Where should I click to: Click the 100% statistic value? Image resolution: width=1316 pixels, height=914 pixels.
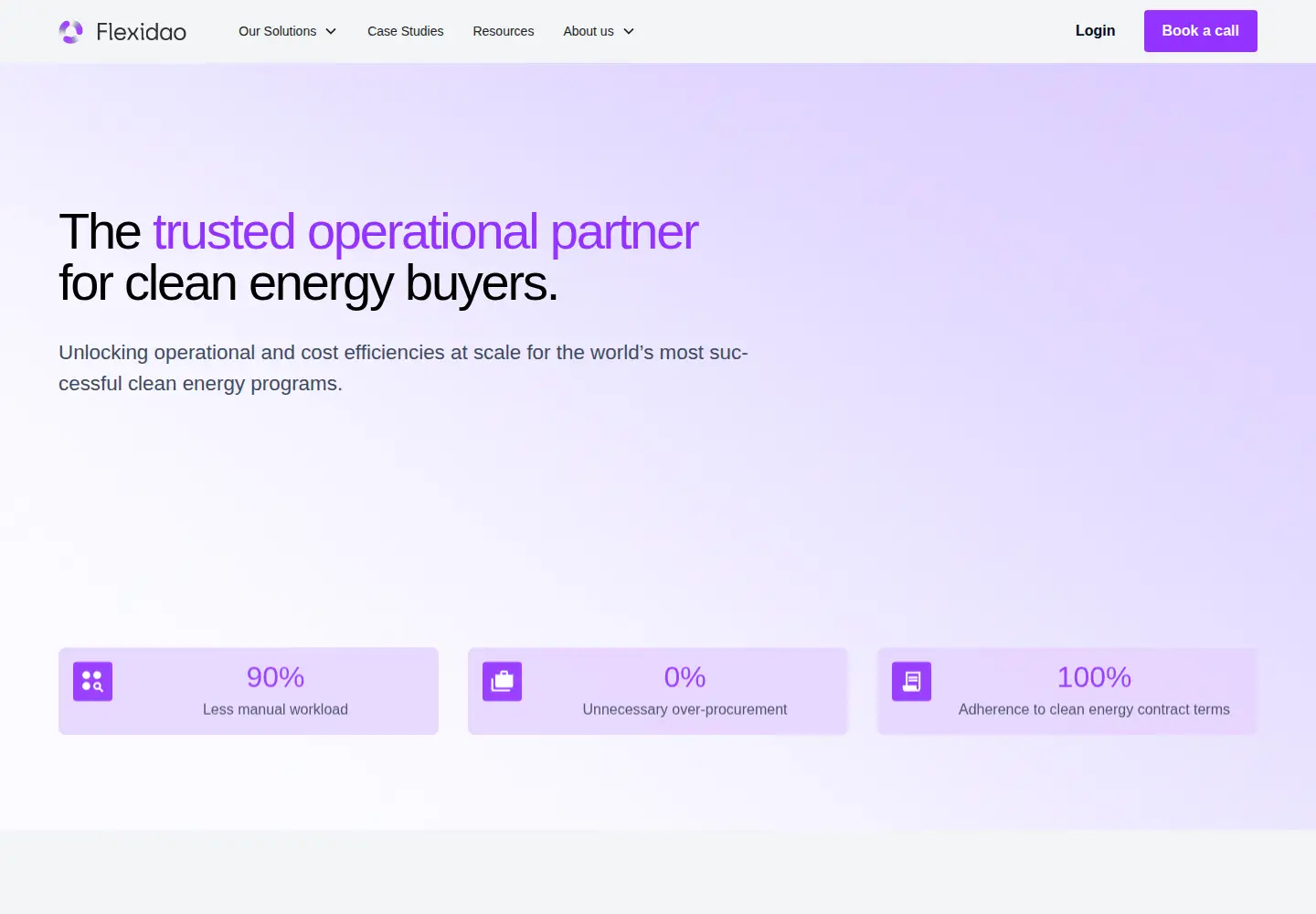click(x=1094, y=677)
